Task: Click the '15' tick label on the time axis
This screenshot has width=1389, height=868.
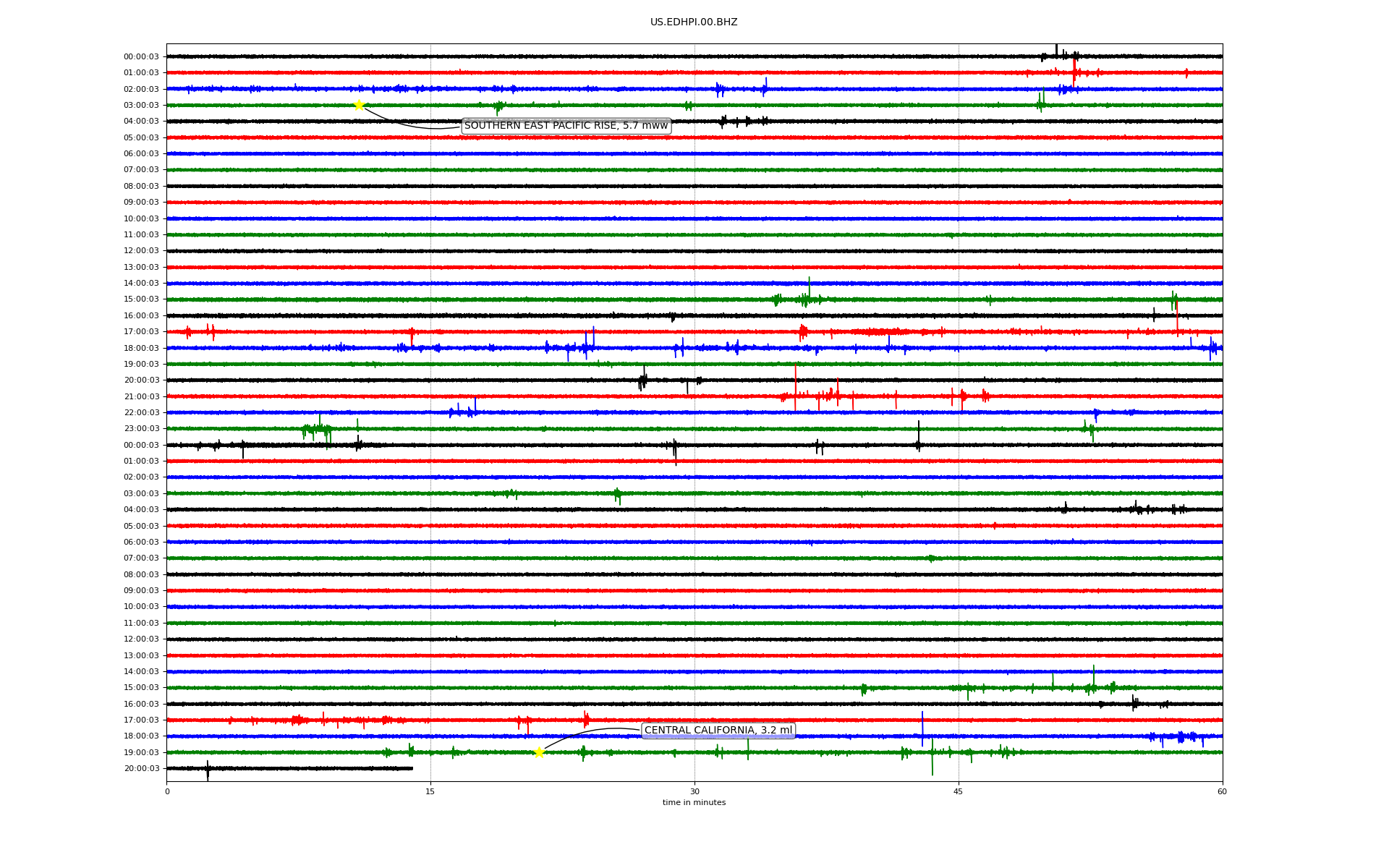Action: (430, 791)
